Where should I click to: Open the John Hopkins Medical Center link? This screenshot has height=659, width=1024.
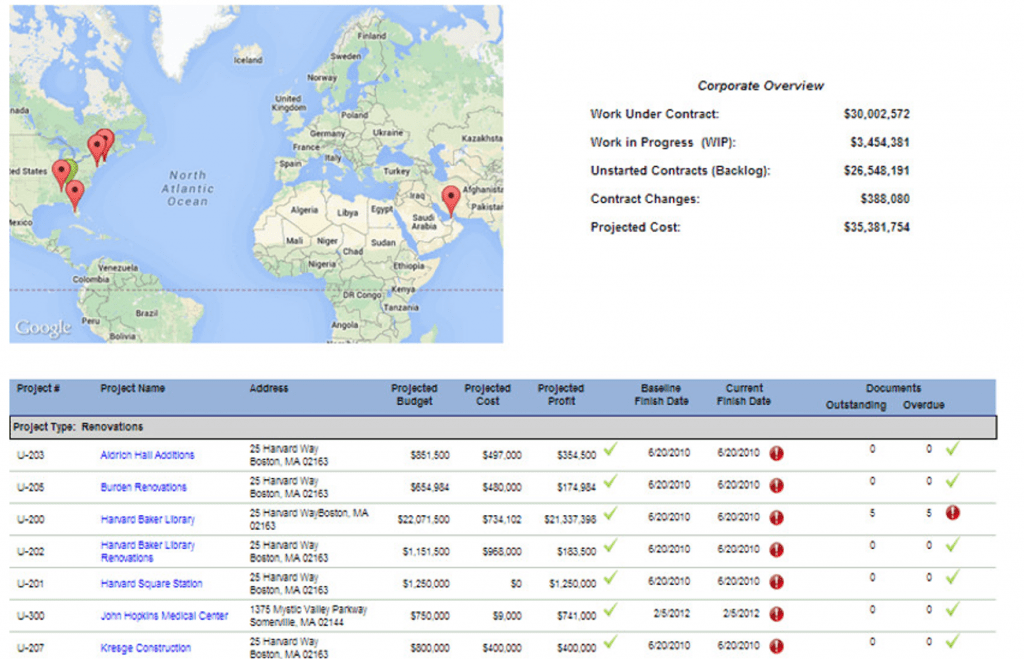tap(165, 616)
